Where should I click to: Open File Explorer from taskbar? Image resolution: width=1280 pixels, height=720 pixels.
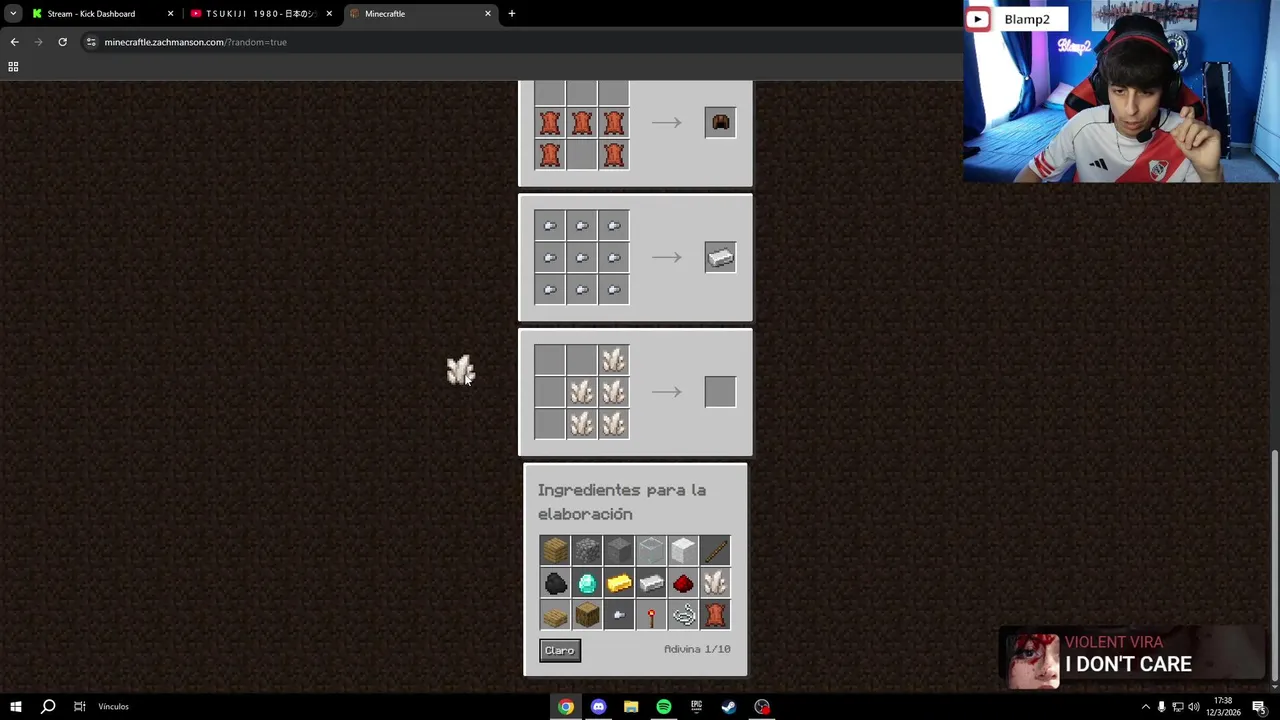tap(631, 707)
